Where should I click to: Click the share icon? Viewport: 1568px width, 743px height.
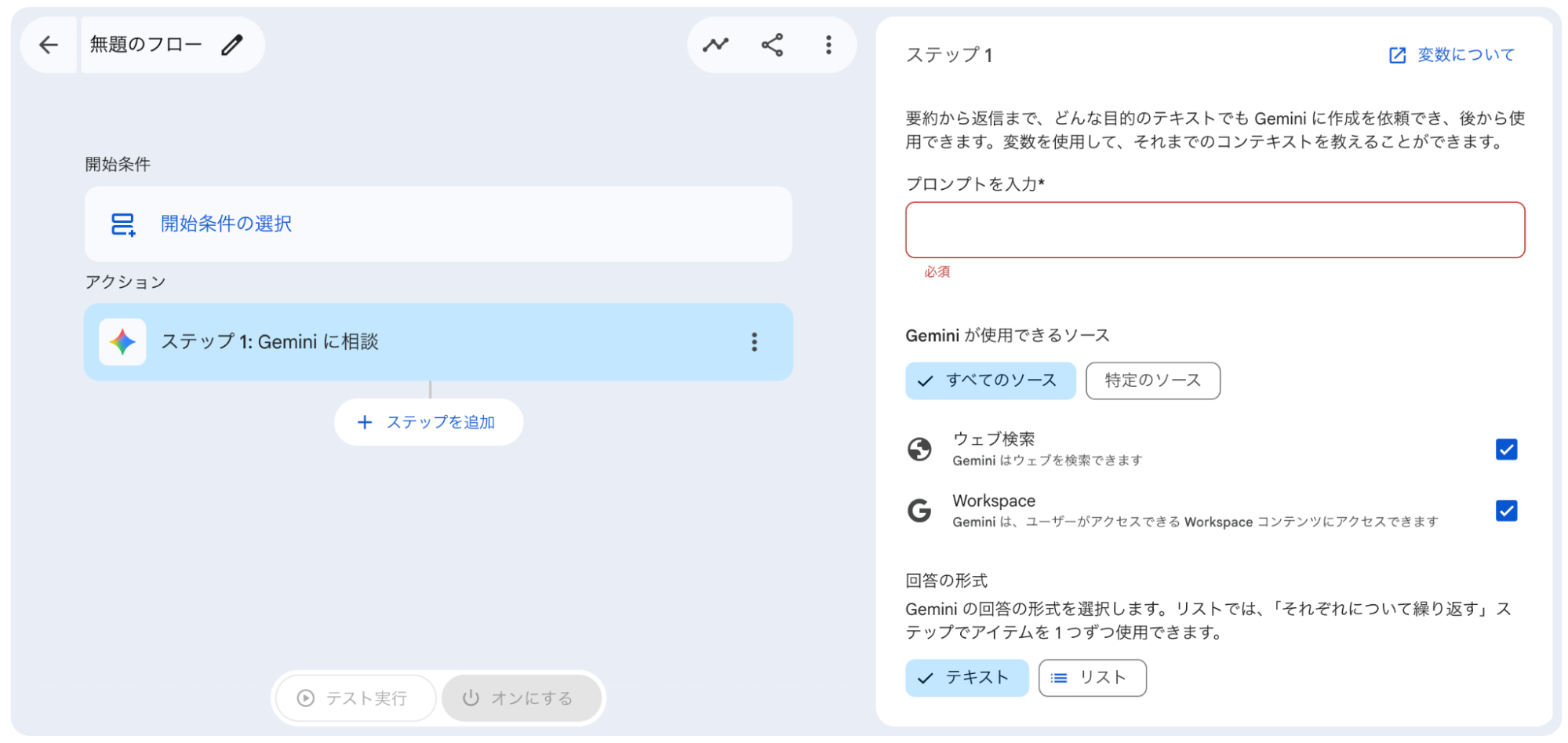[x=772, y=45]
